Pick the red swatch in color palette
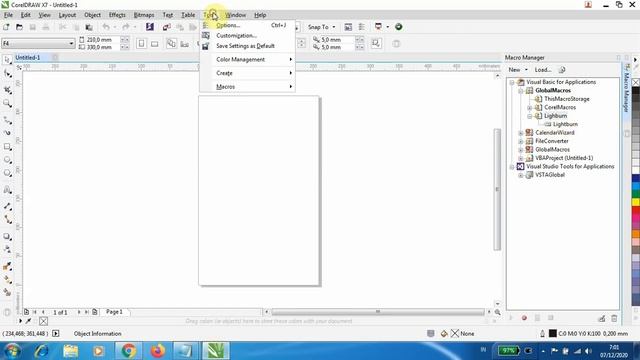 coord(636,210)
